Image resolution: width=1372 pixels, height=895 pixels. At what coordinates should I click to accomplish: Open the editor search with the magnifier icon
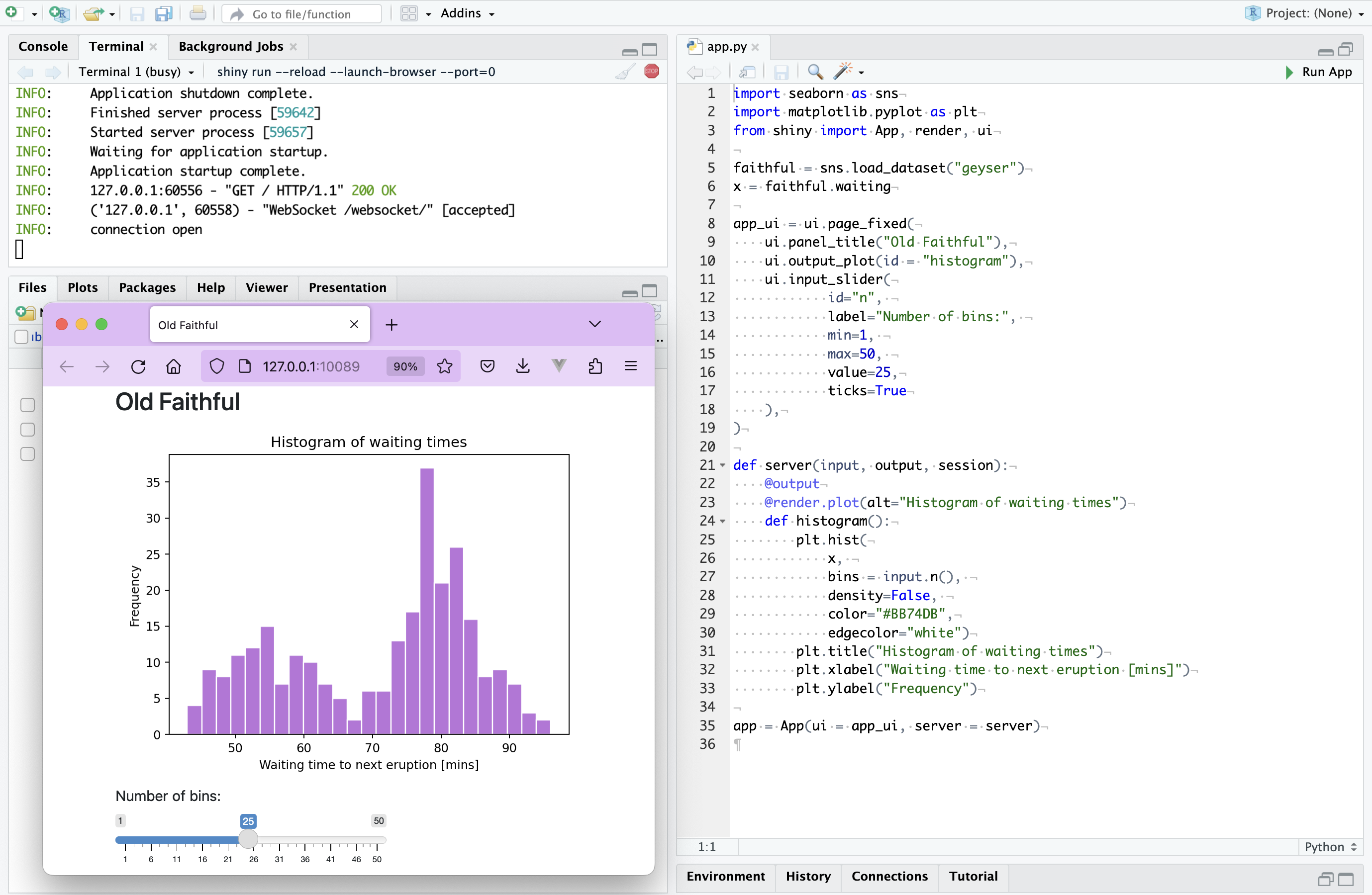(815, 72)
